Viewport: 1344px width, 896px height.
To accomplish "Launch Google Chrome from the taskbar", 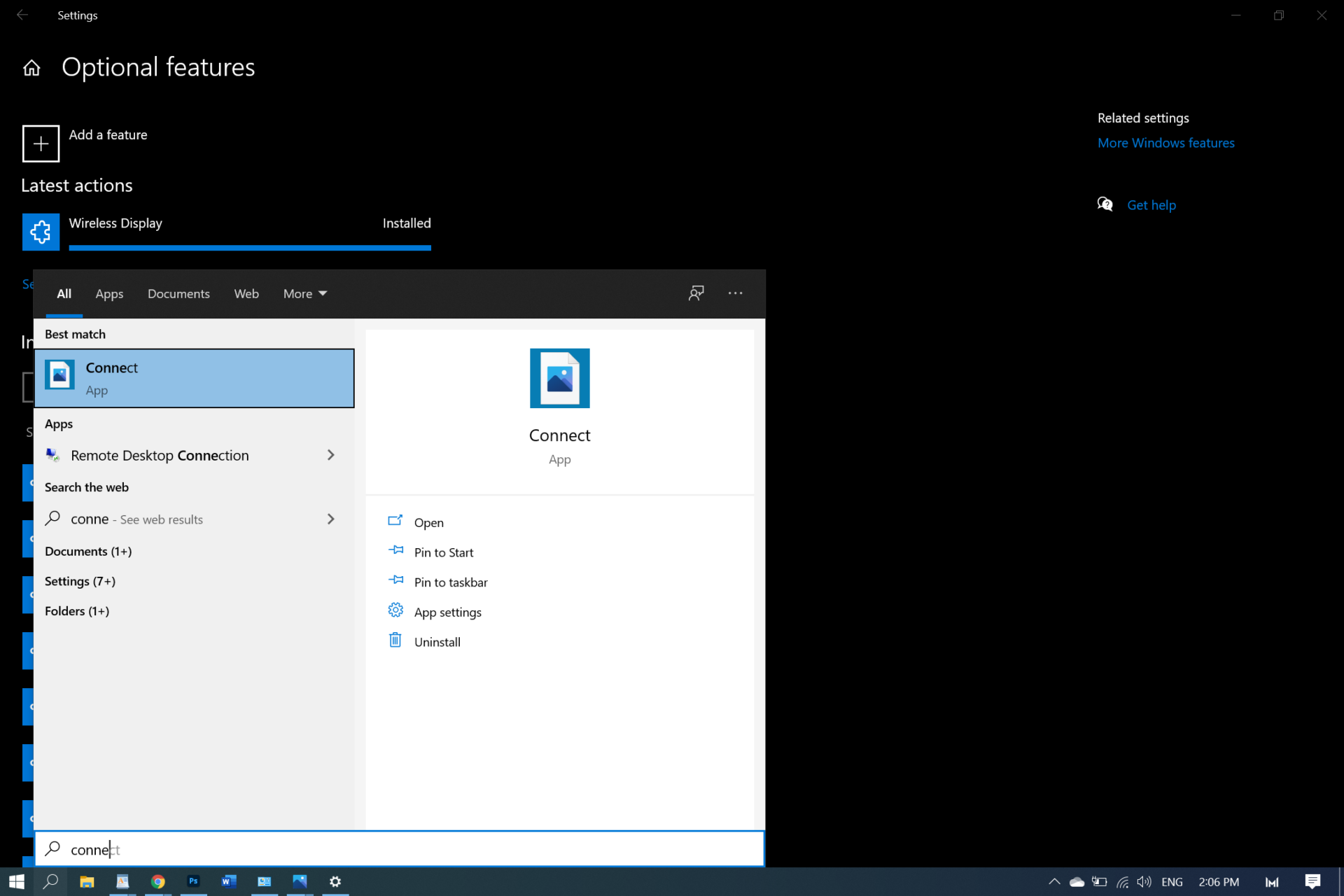I will click(x=157, y=881).
